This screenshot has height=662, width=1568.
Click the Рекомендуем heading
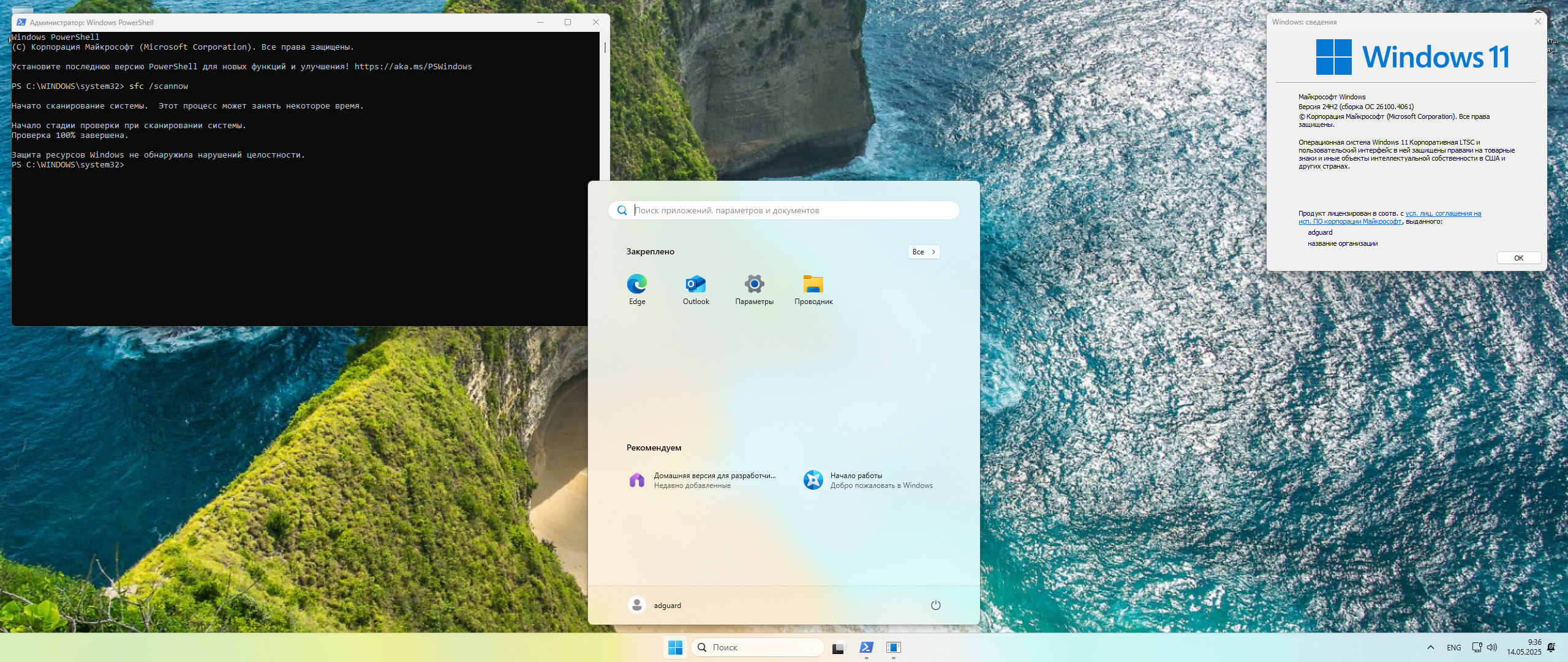coord(654,447)
